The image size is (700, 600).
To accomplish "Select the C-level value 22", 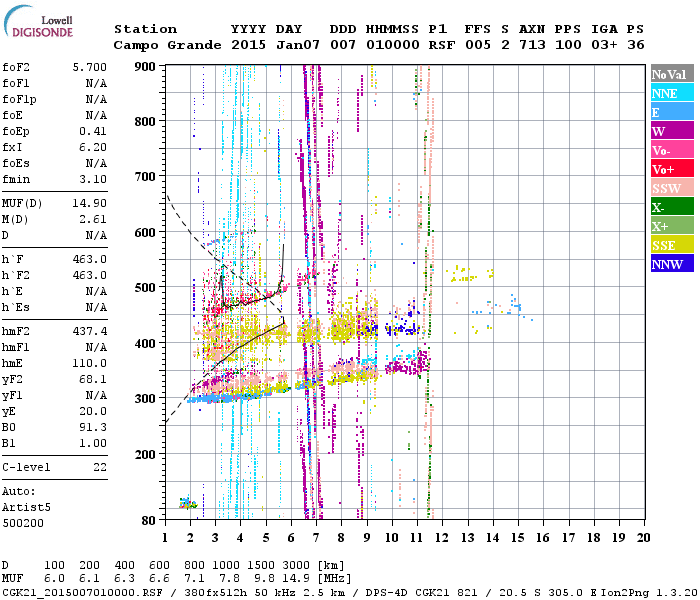I will (x=100, y=467).
